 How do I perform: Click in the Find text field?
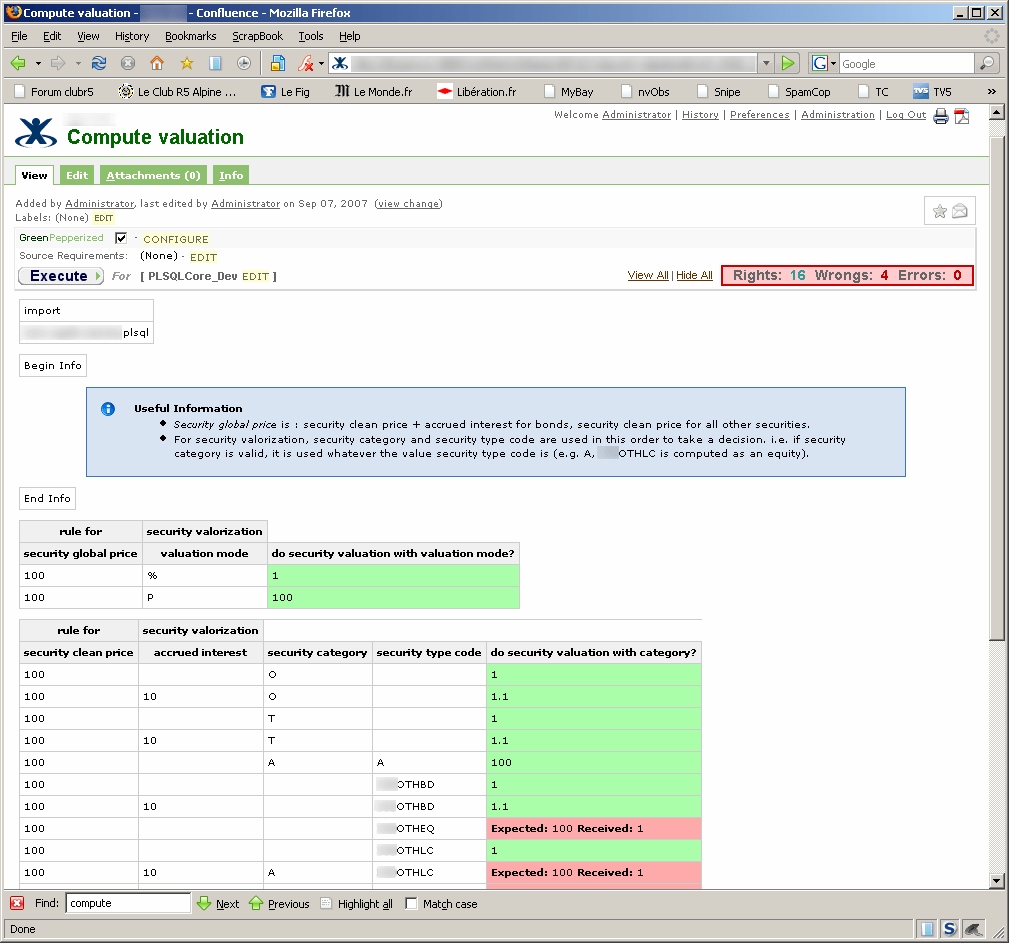(x=127, y=903)
